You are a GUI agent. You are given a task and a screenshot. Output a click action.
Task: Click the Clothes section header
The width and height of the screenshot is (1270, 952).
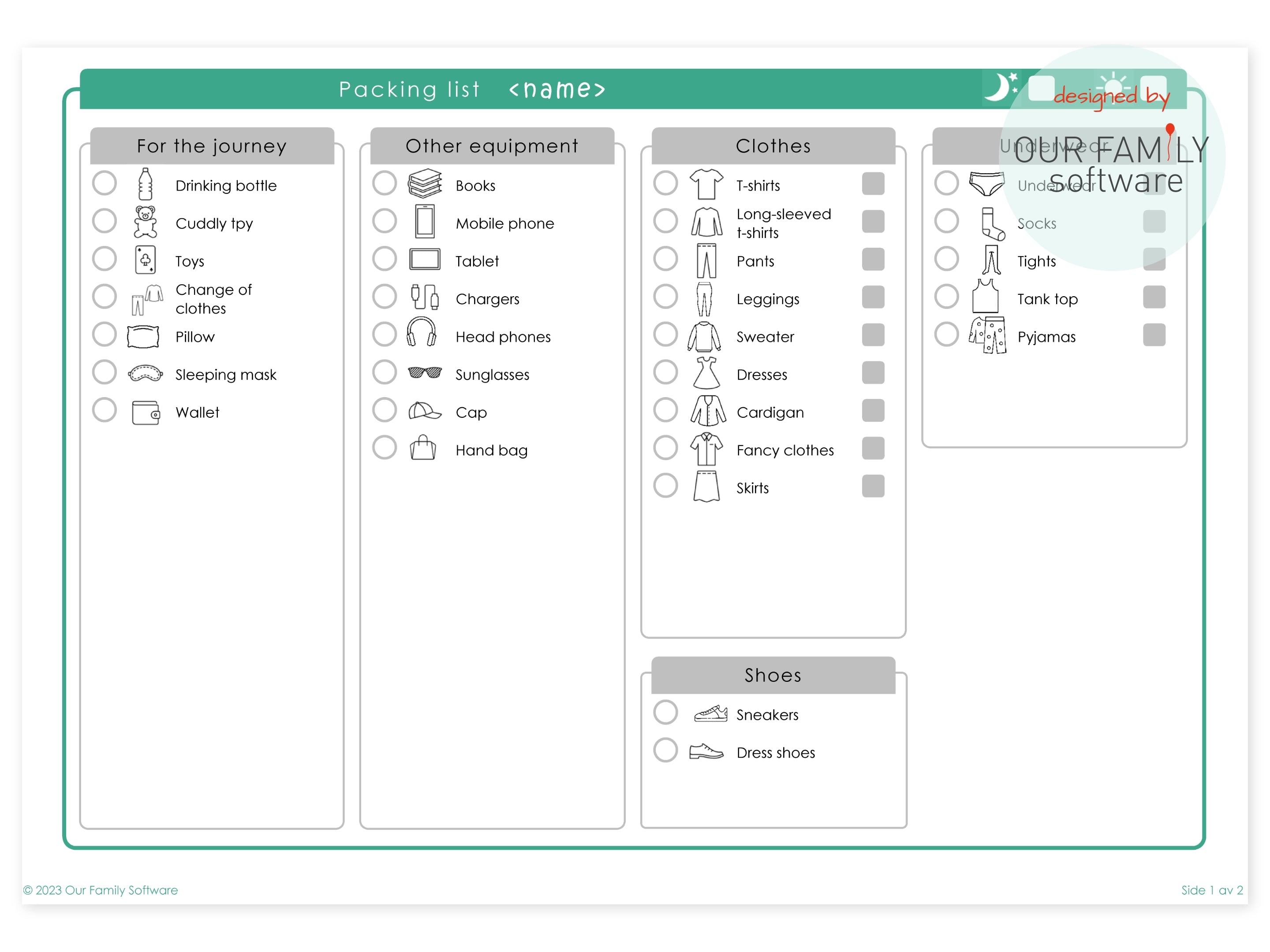tap(773, 146)
